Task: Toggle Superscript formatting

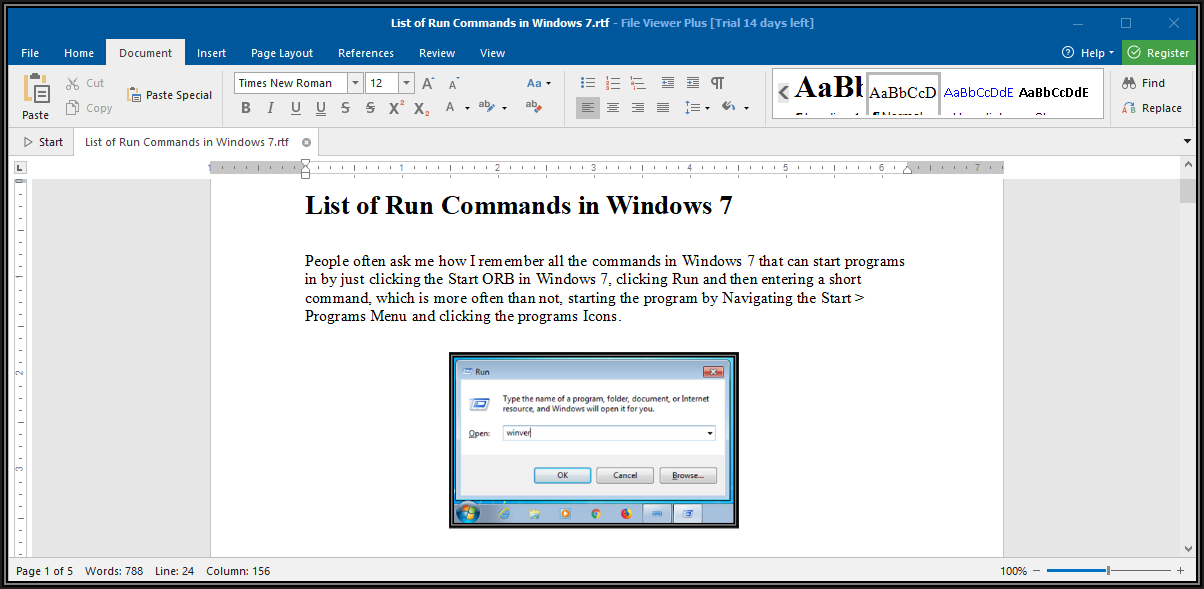Action: coord(396,108)
